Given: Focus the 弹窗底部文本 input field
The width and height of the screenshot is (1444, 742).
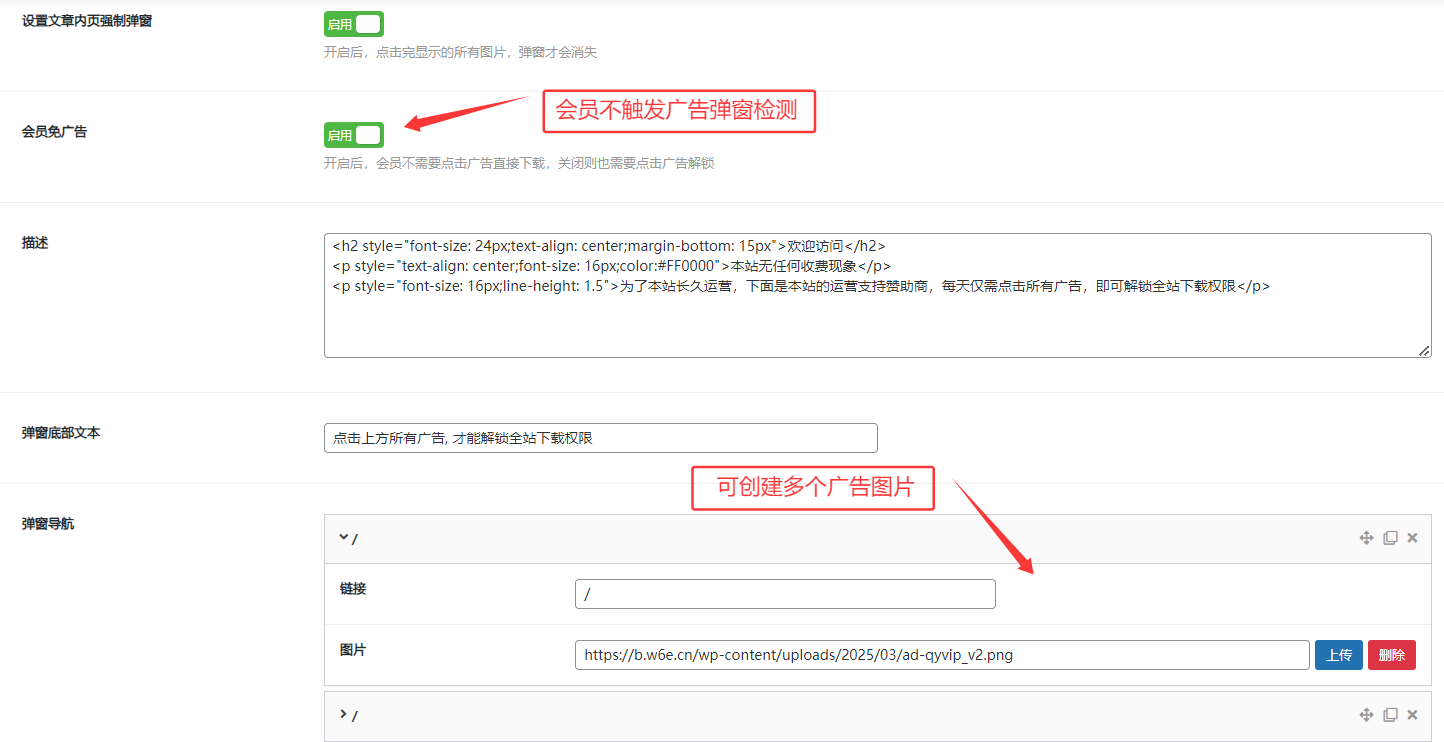Looking at the screenshot, I should pos(600,438).
